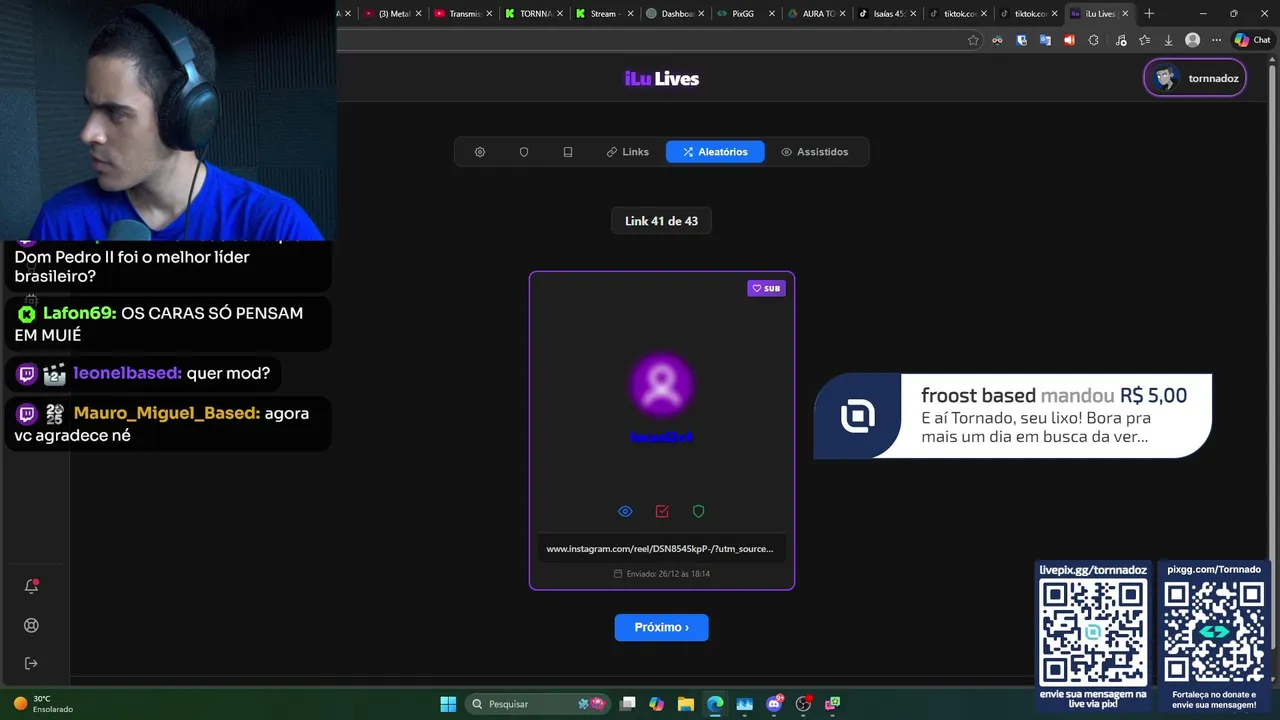
Task: Click 1eone1based's 'quer mod?' message
Action: [145, 374]
